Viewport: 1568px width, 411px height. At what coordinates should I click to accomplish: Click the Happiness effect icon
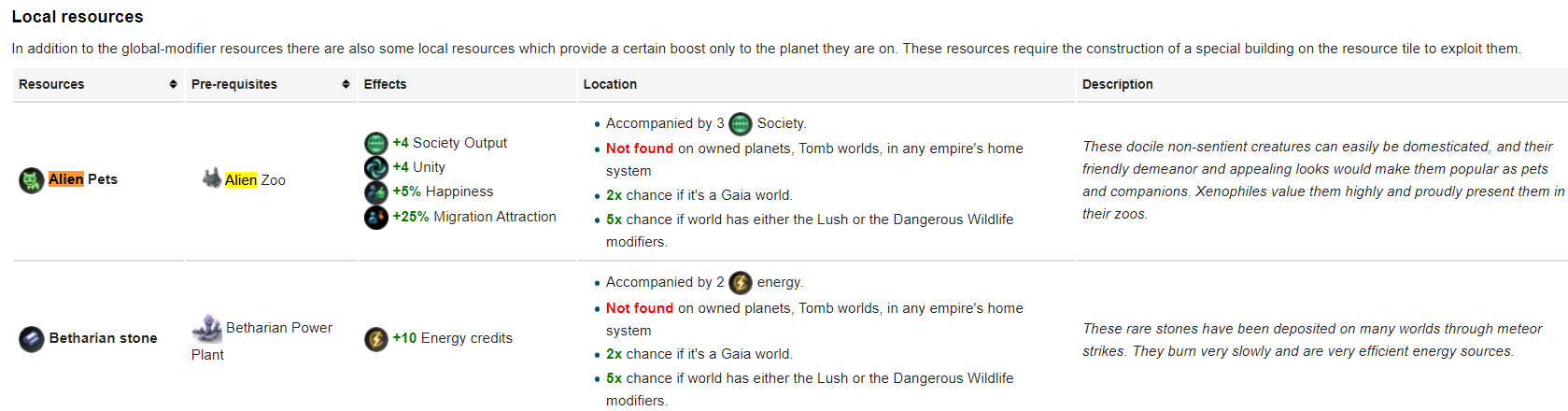click(376, 192)
